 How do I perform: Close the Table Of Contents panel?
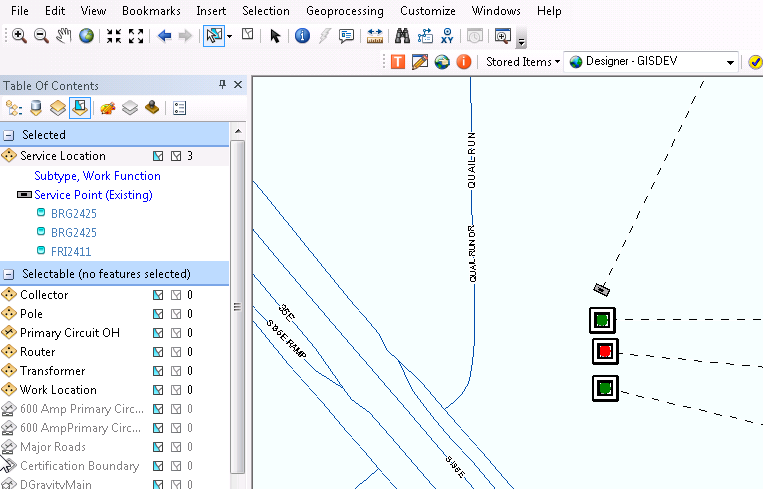coord(238,85)
